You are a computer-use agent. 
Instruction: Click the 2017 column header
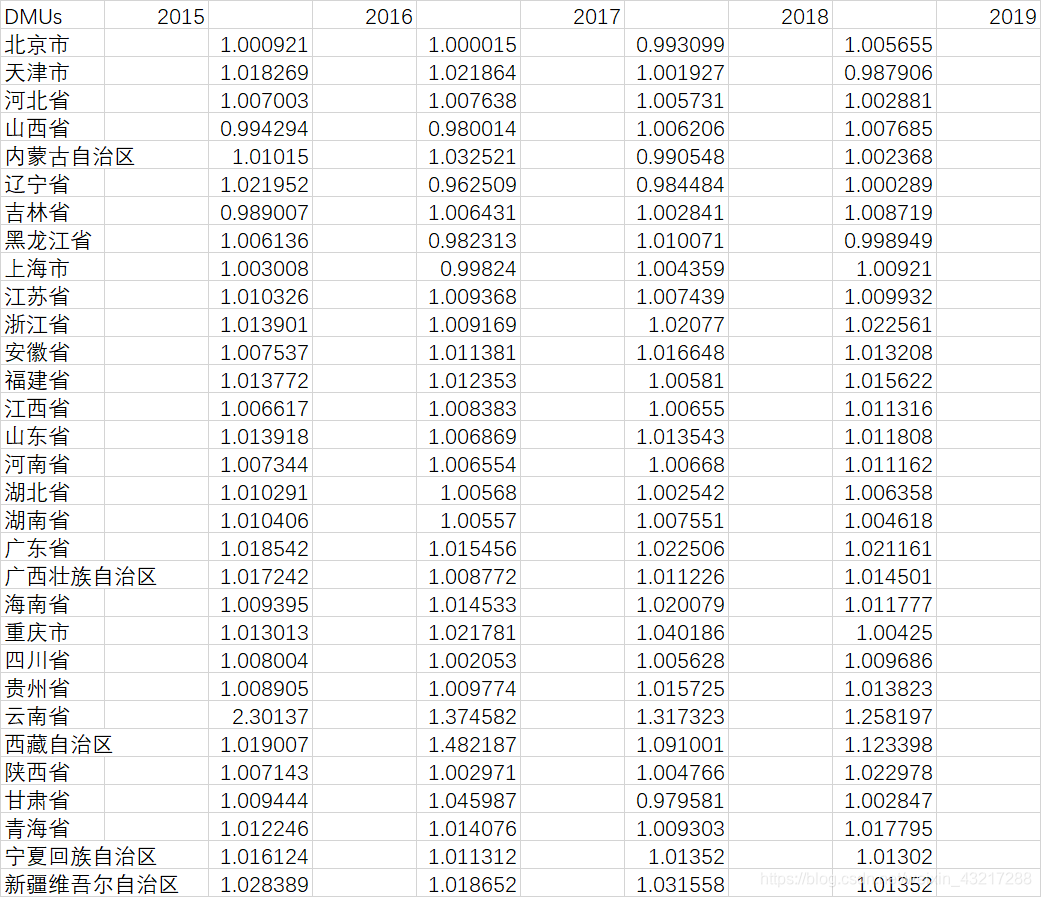click(x=572, y=15)
